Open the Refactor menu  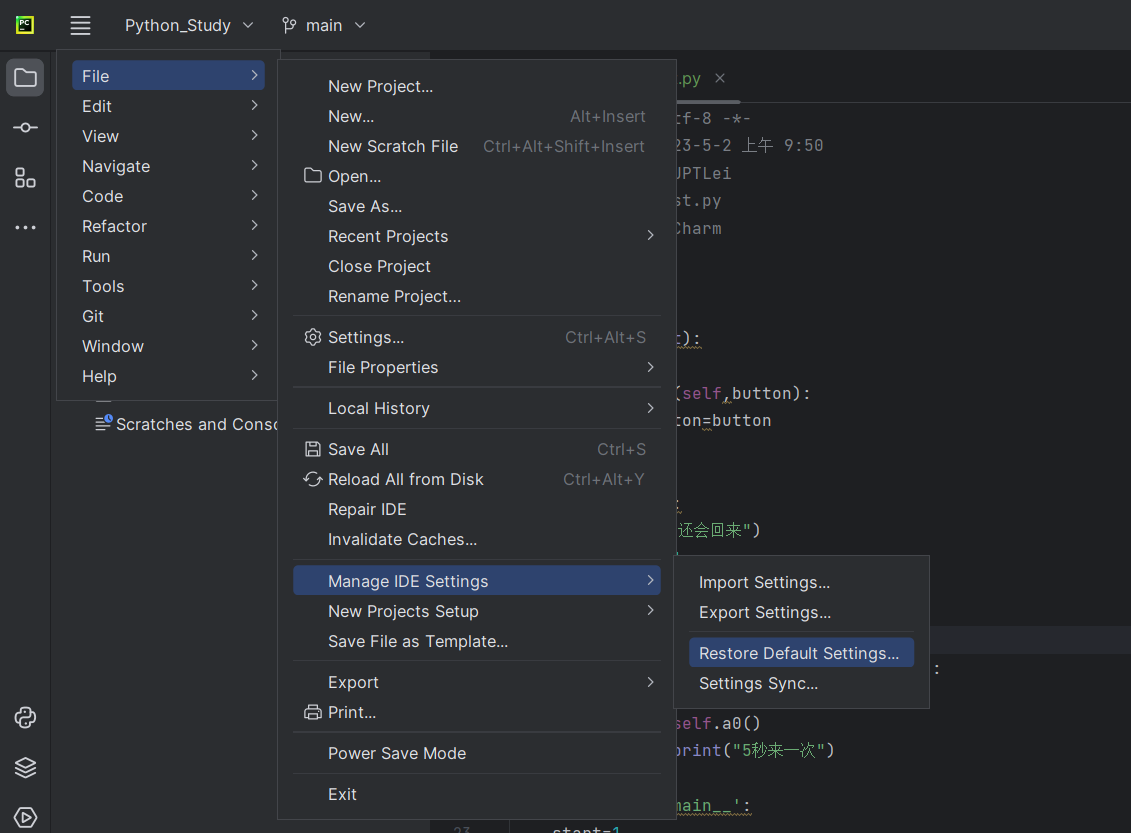pos(168,226)
